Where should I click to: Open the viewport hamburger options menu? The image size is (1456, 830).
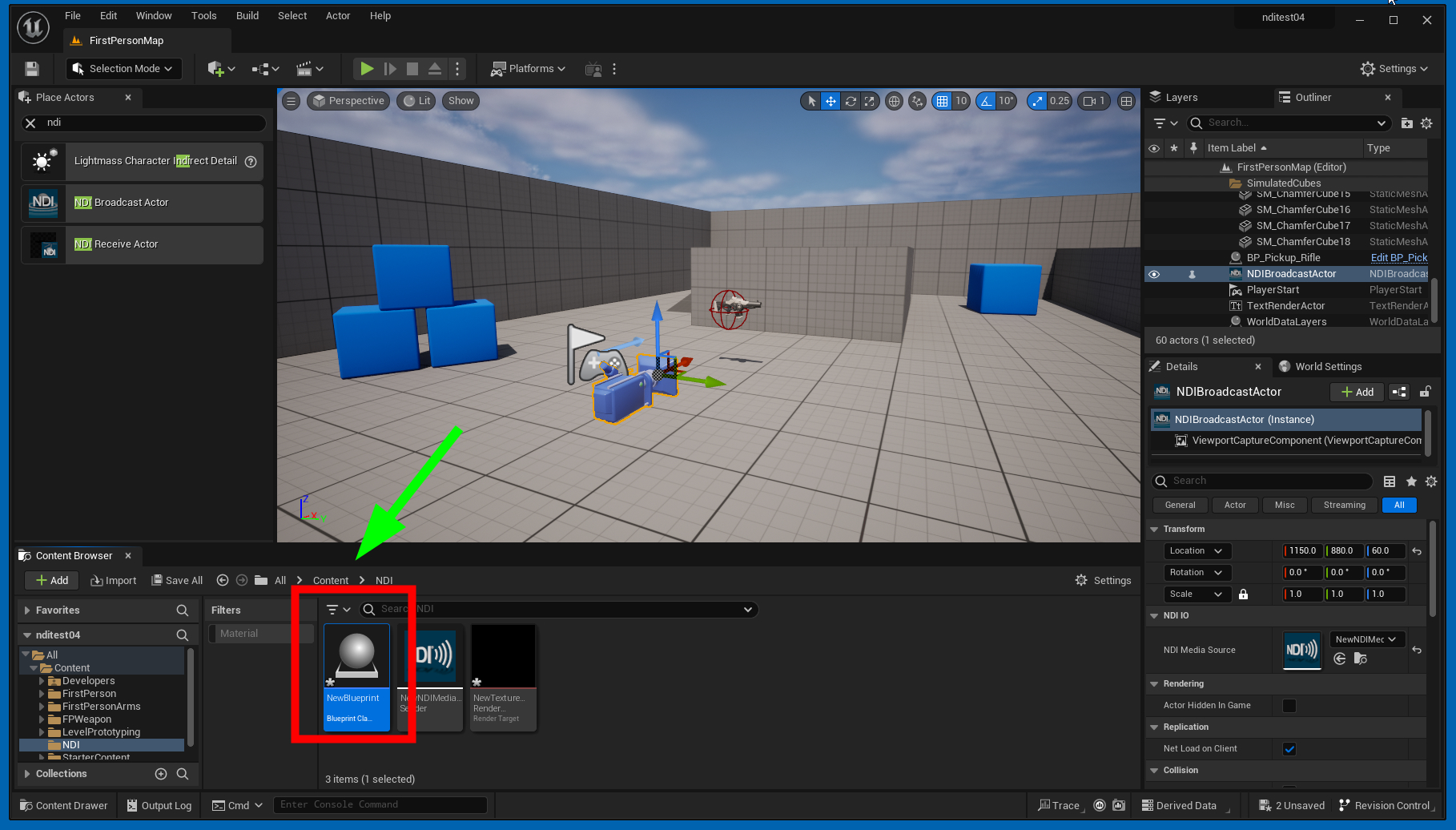point(292,101)
